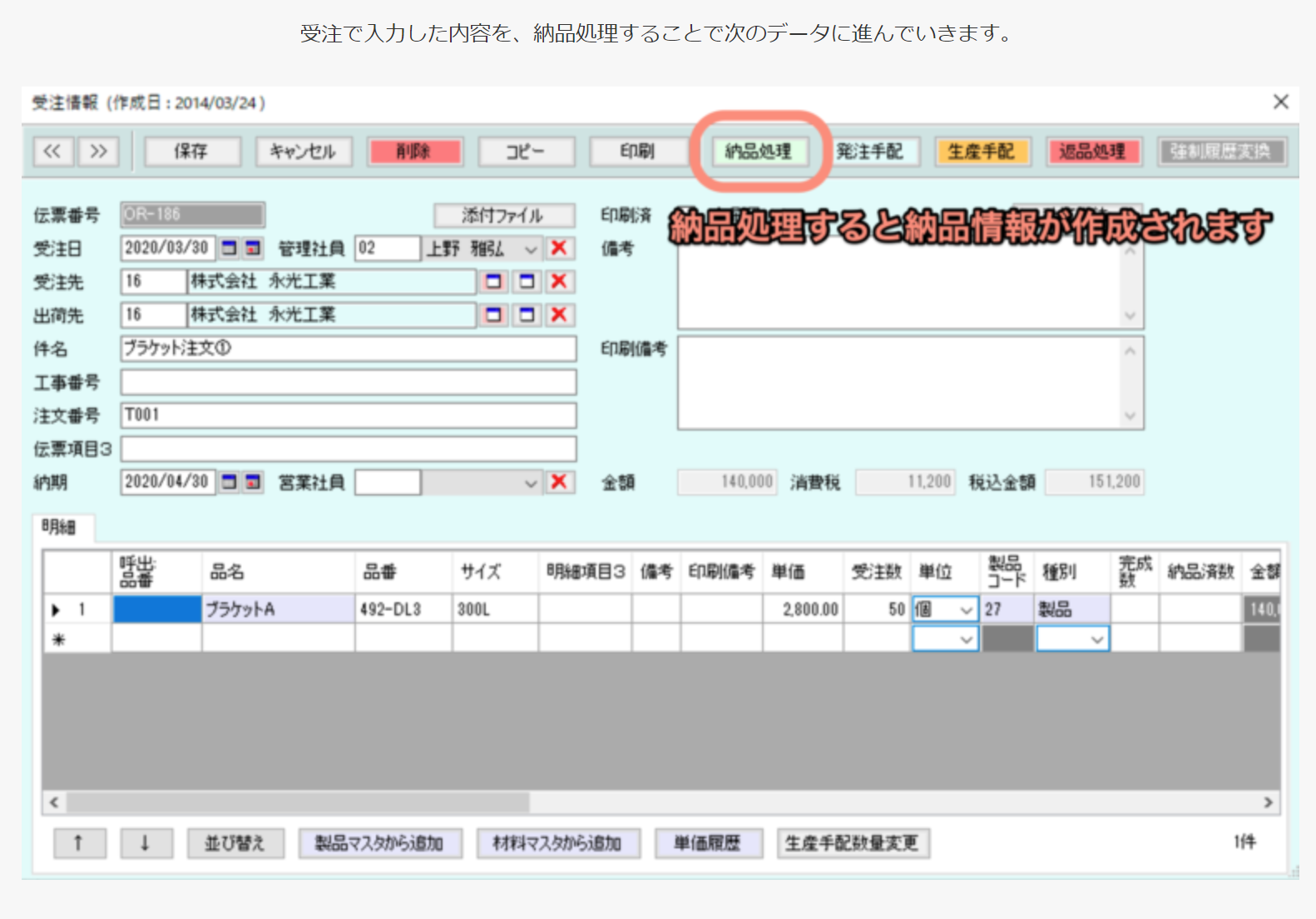The width and height of the screenshot is (1316, 919).
Task: Clear the 受注先 customer with red X
Action: [559, 281]
